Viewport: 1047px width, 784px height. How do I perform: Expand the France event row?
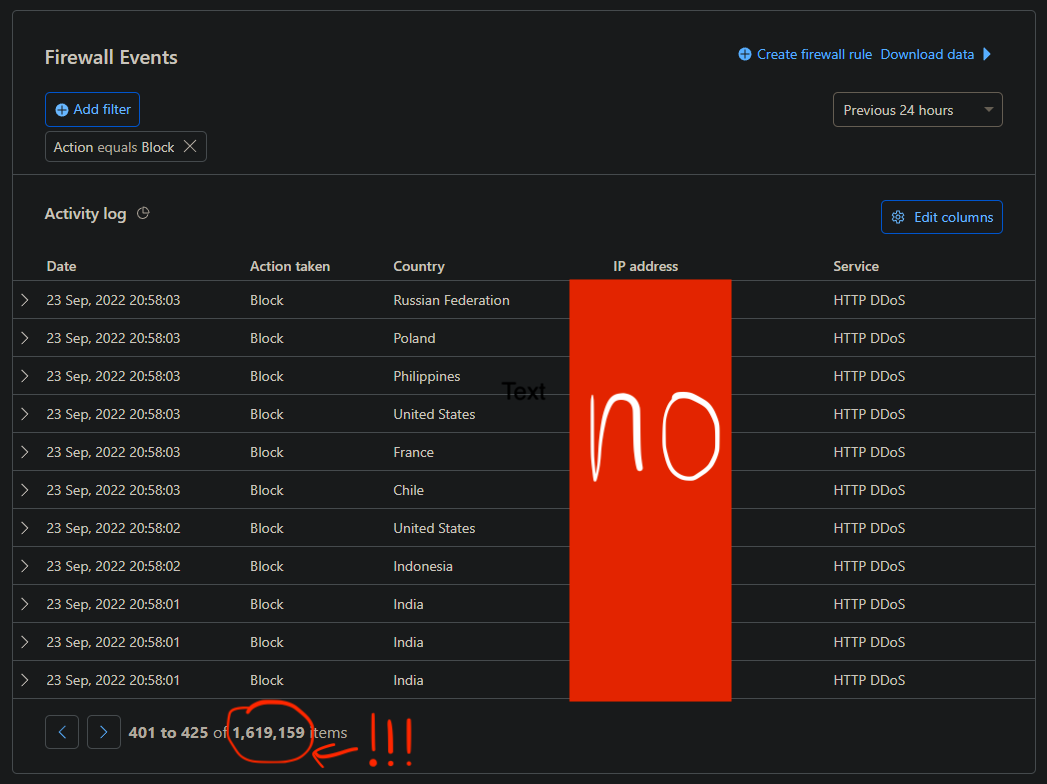point(25,452)
